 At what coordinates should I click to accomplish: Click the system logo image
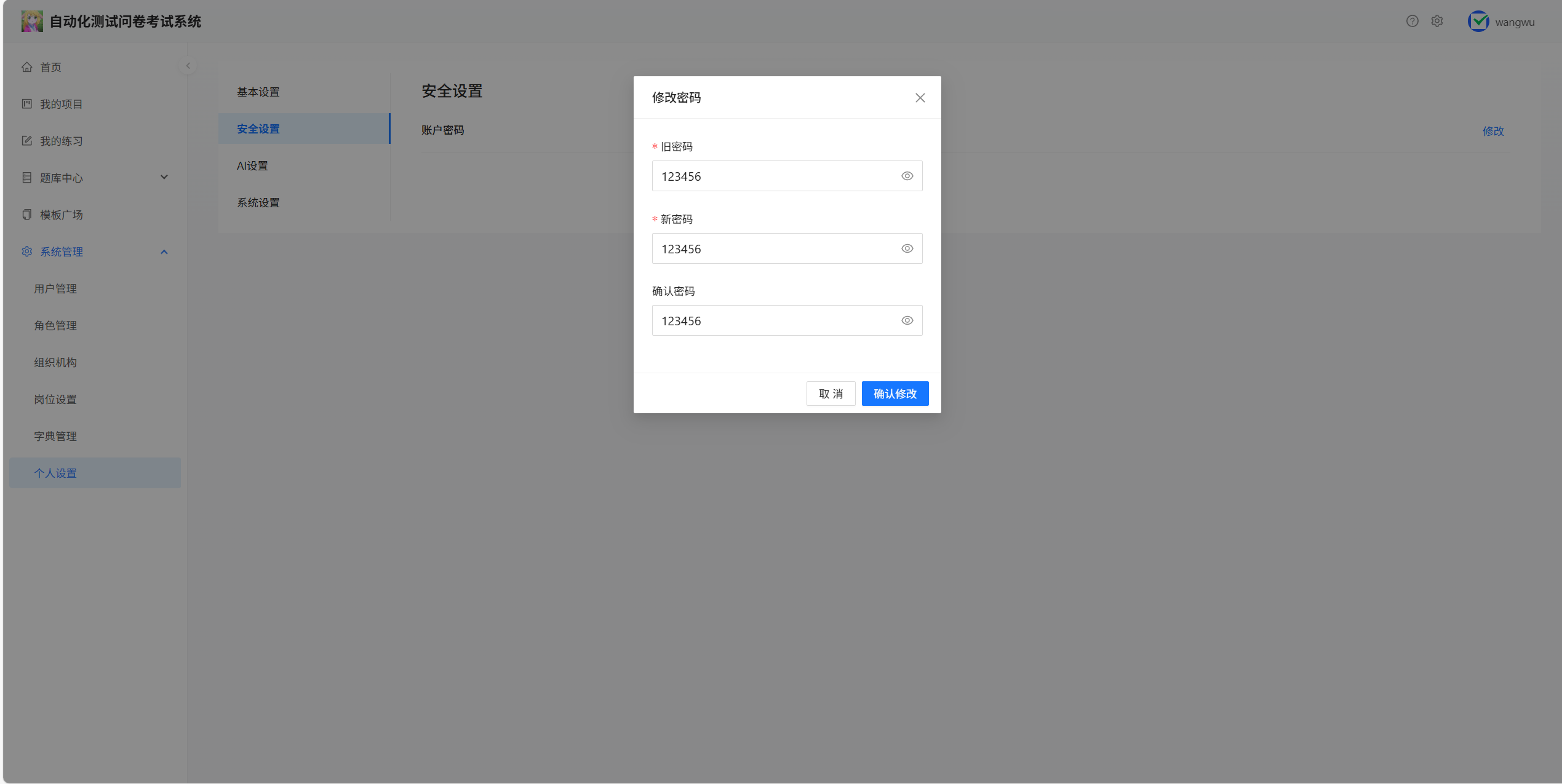coord(32,22)
